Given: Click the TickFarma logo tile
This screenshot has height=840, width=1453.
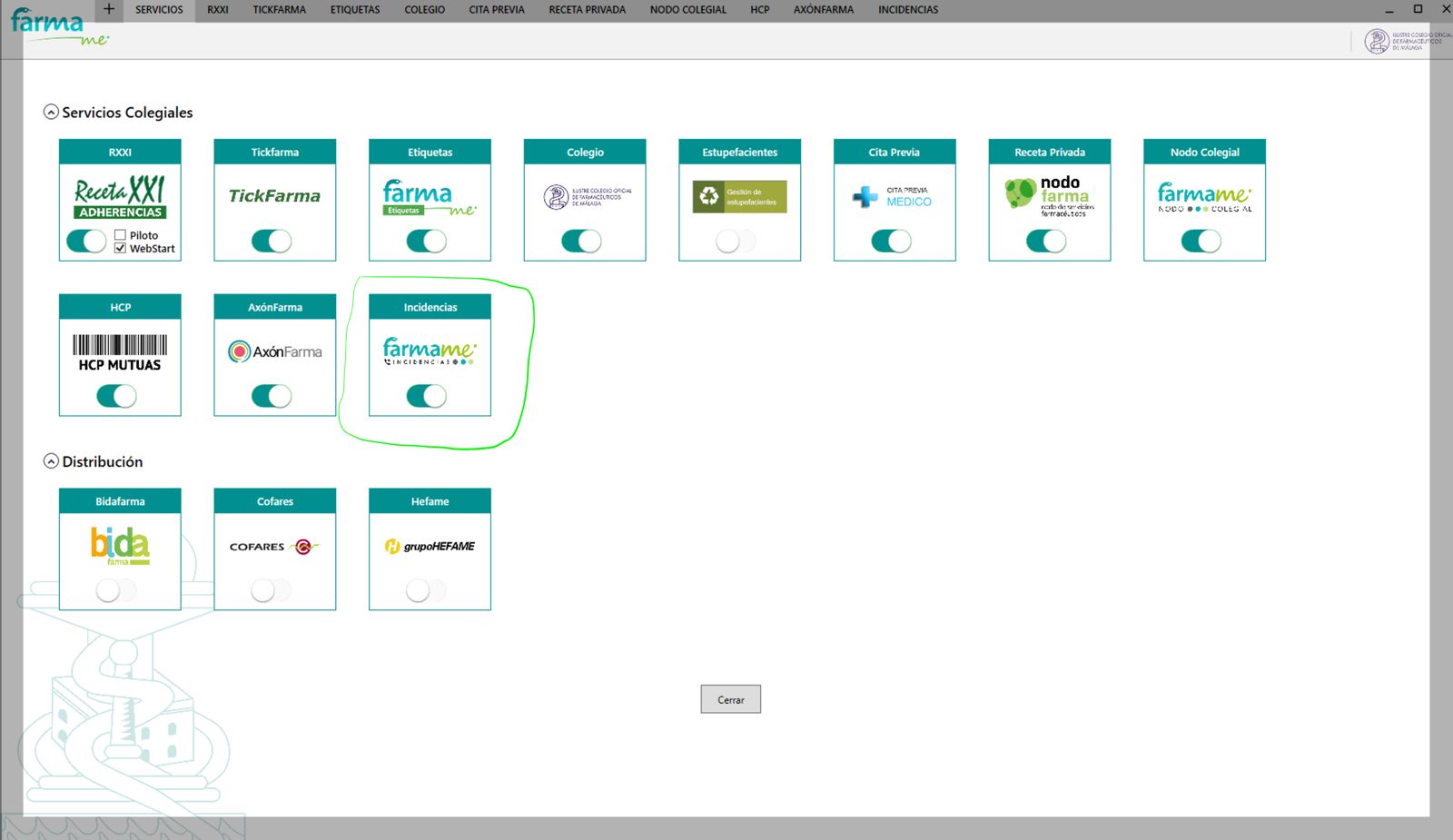Looking at the screenshot, I should click(274, 195).
